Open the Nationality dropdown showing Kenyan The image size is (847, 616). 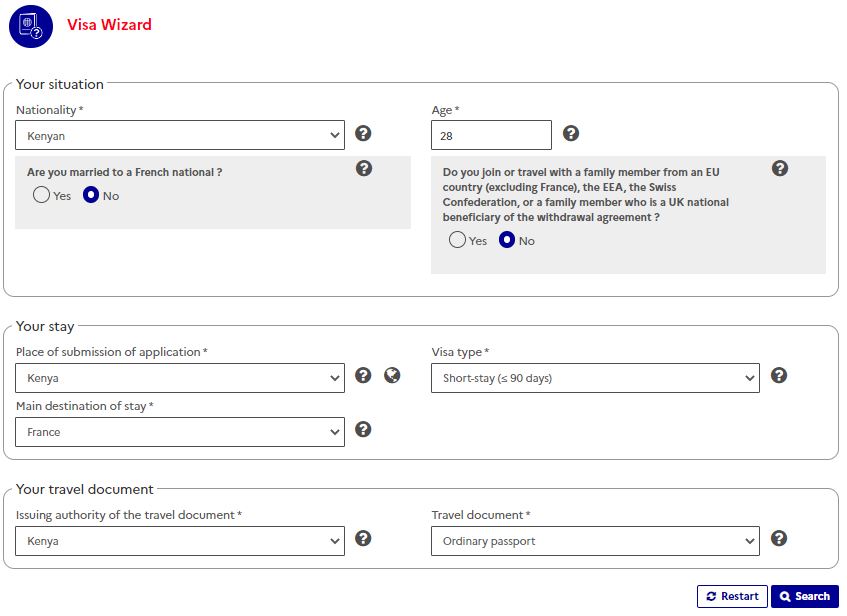point(180,135)
